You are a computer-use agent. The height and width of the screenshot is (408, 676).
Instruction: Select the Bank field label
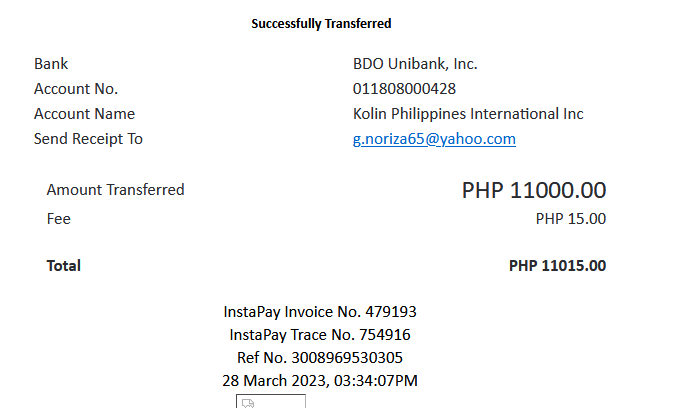coord(51,64)
